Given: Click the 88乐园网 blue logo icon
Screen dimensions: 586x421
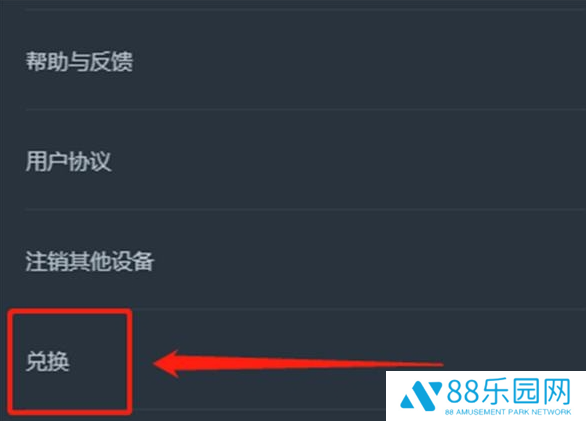Looking at the screenshot, I should [421, 396].
